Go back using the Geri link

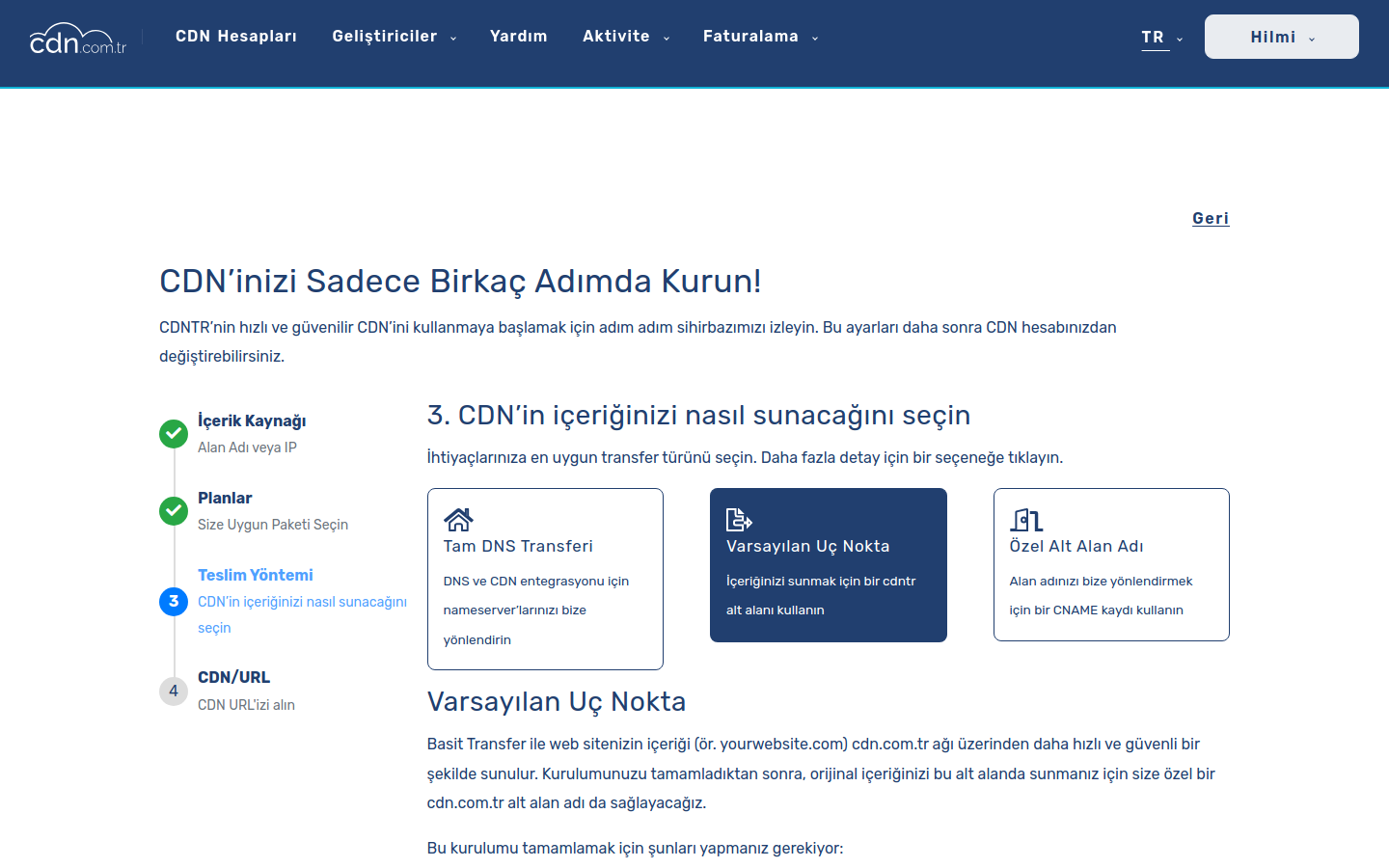[1211, 218]
